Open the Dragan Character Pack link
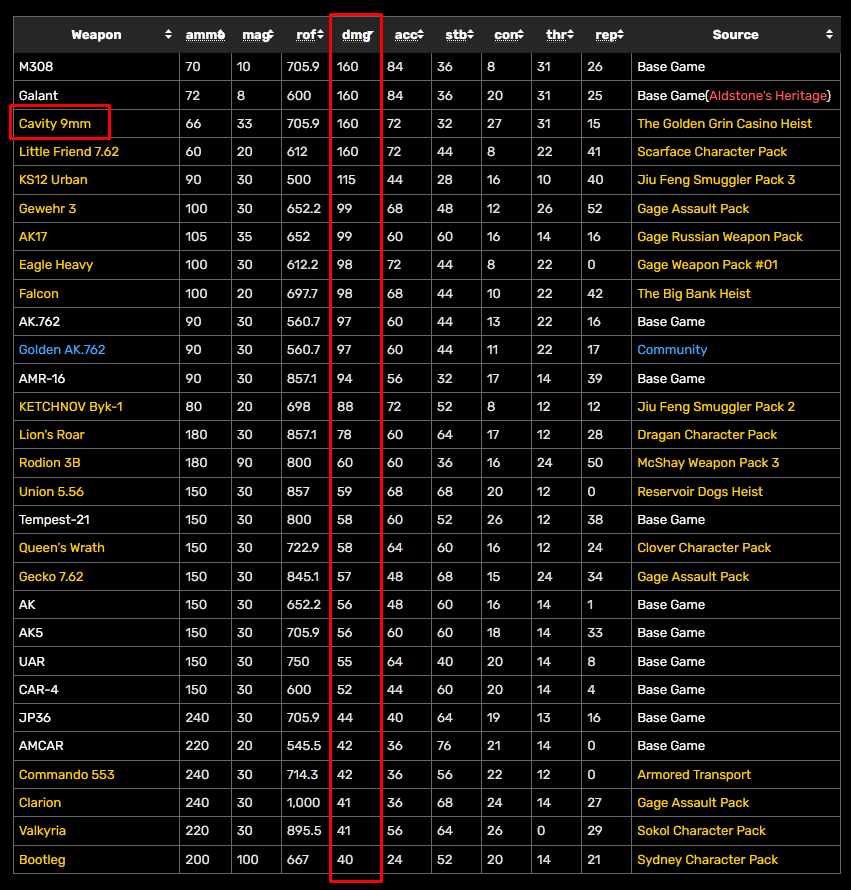851x890 pixels. pyautogui.click(x=707, y=435)
